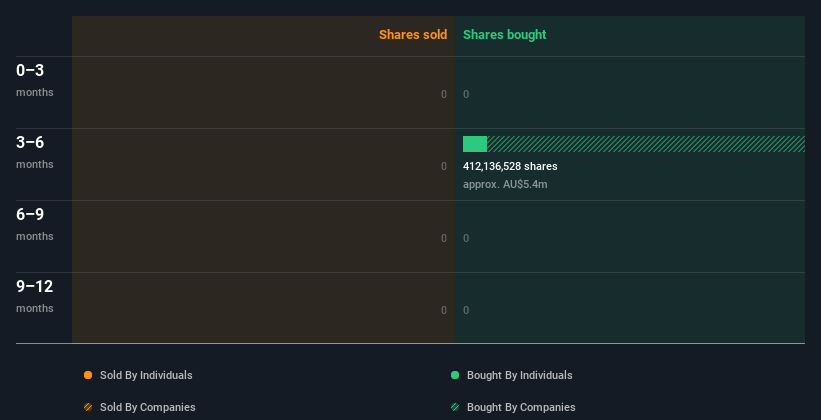Toggle the Bought By Individuals legend label
The height and width of the screenshot is (420, 821).
[519, 375]
